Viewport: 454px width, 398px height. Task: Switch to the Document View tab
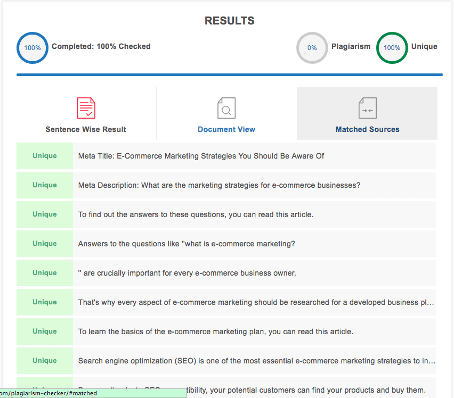226,129
